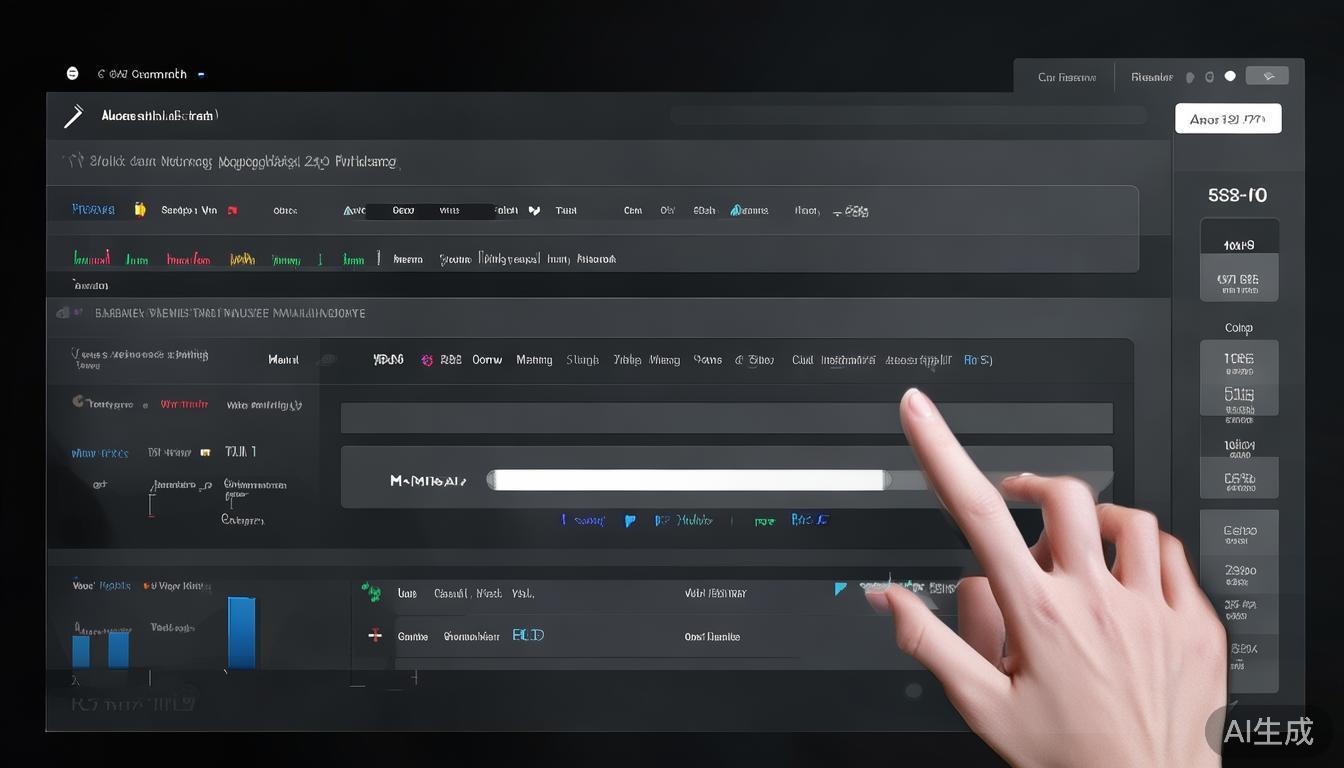Click the wide empty input field above the slider
The image size is (1344, 768).
click(726, 418)
